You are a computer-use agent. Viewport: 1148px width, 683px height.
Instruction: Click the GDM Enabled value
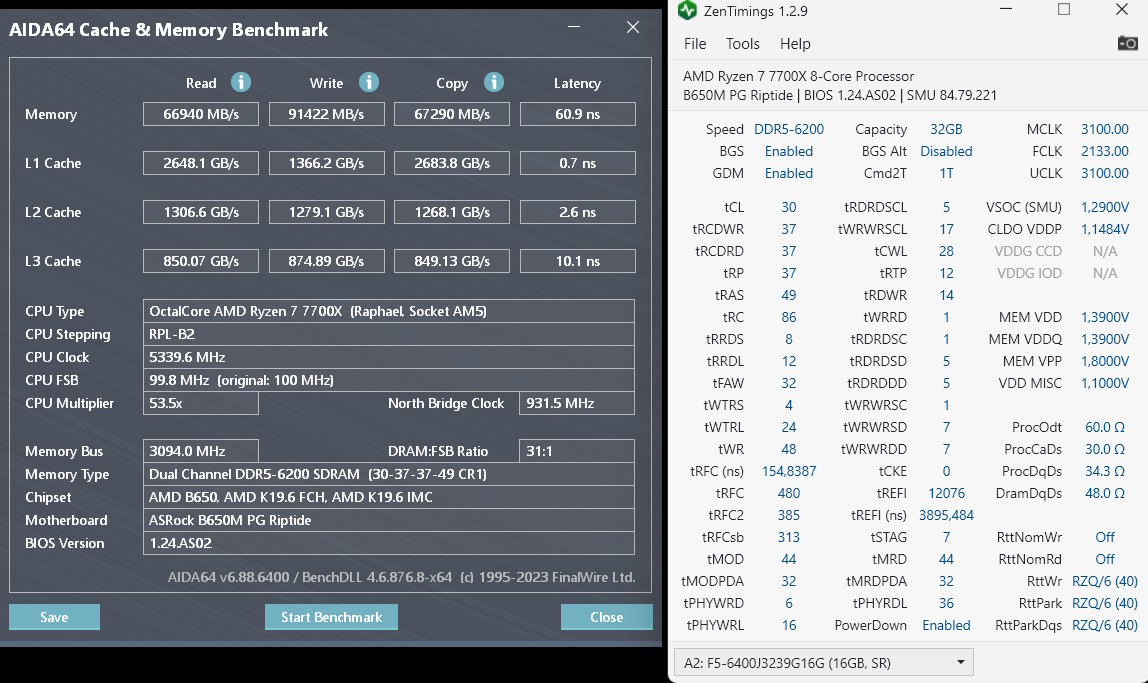tap(789, 173)
